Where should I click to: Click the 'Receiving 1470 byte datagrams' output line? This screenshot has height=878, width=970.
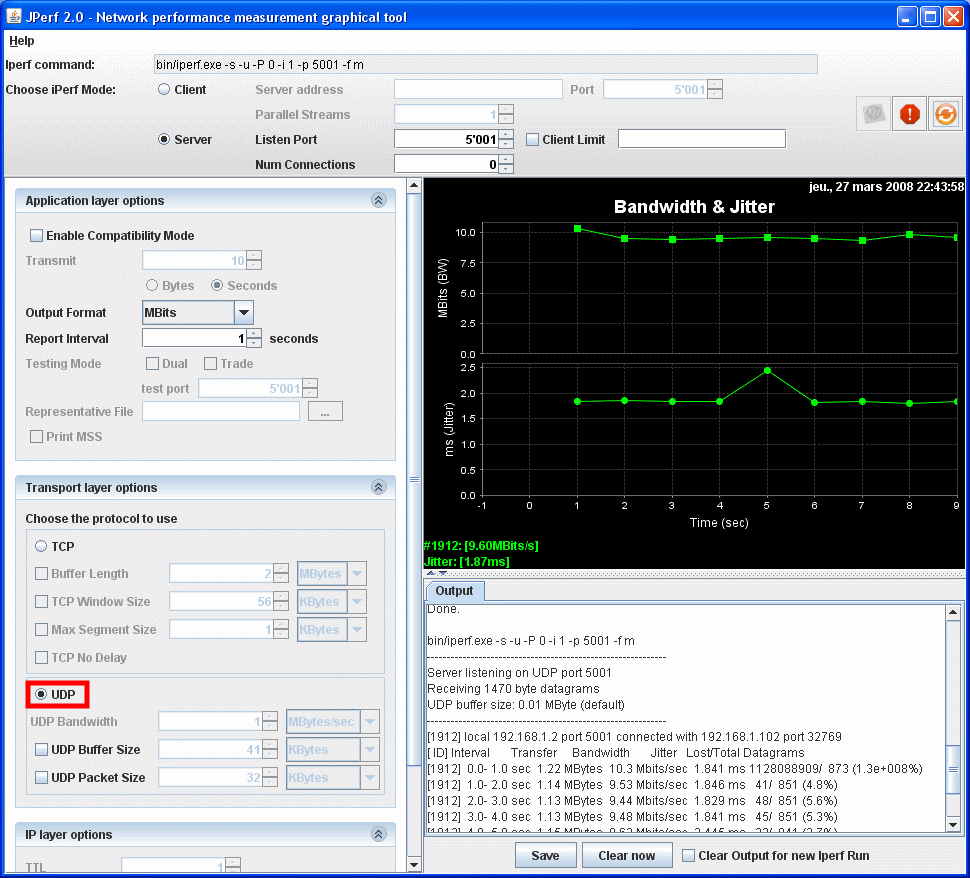pyautogui.click(x=513, y=689)
